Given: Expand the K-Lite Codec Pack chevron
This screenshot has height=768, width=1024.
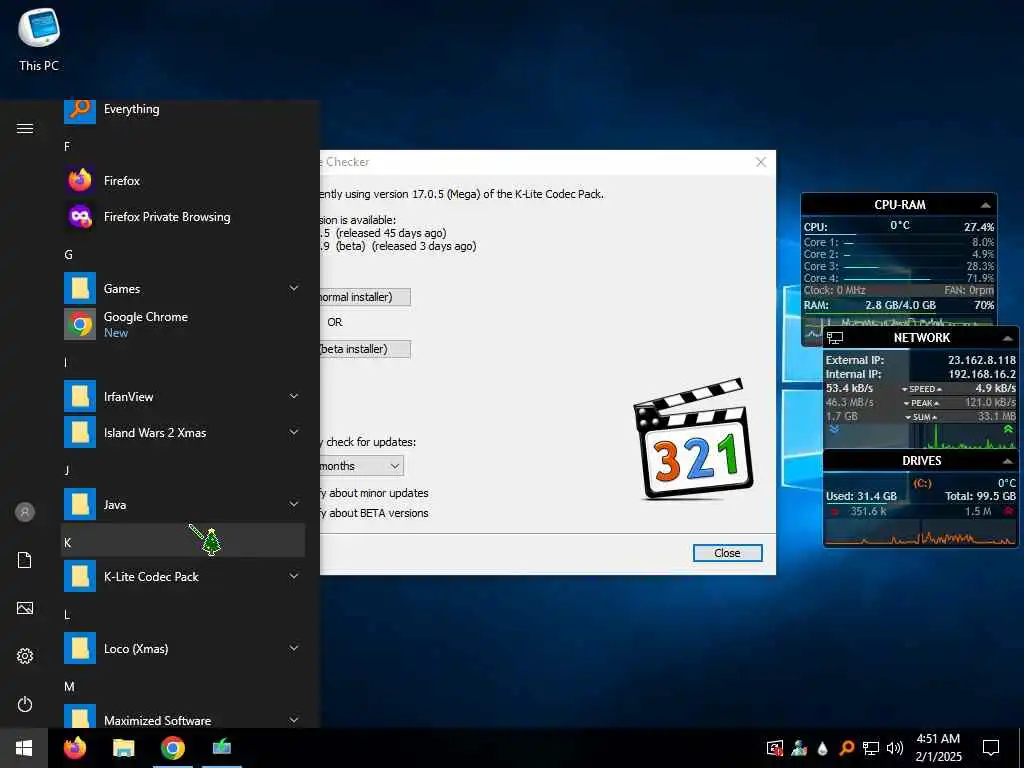Looking at the screenshot, I should 294,576.
